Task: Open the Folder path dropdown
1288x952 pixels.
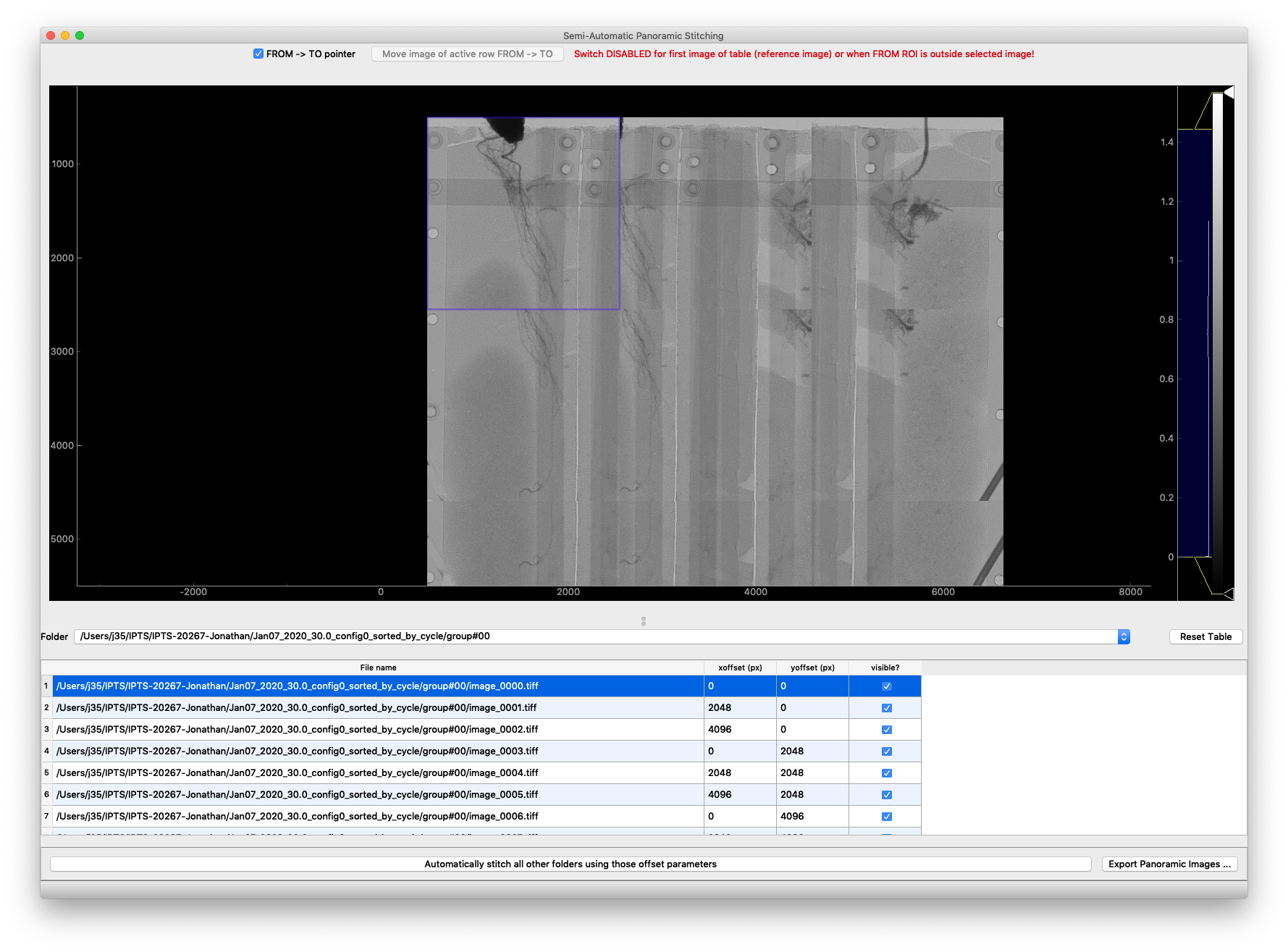Action: [x=1124, y=636]
